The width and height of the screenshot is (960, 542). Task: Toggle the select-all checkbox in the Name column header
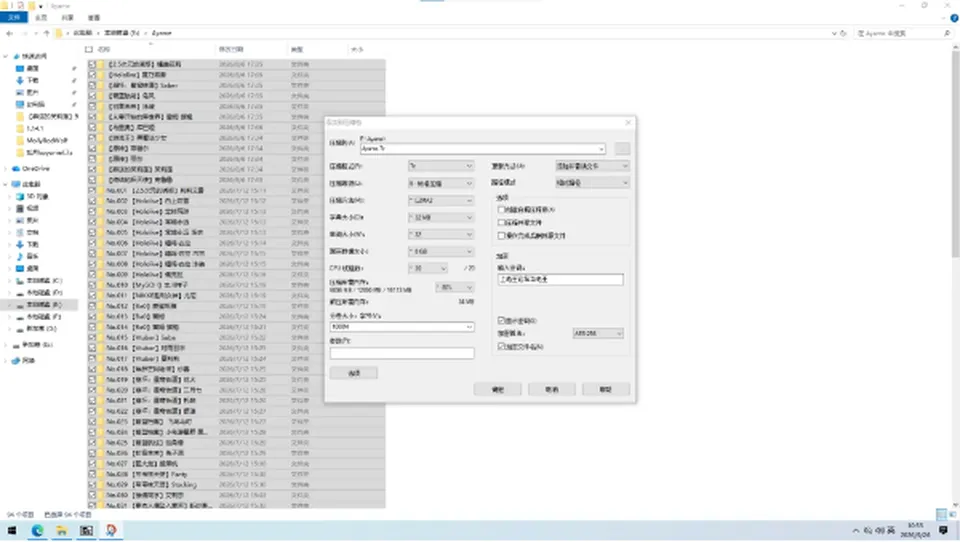(89, 49)
